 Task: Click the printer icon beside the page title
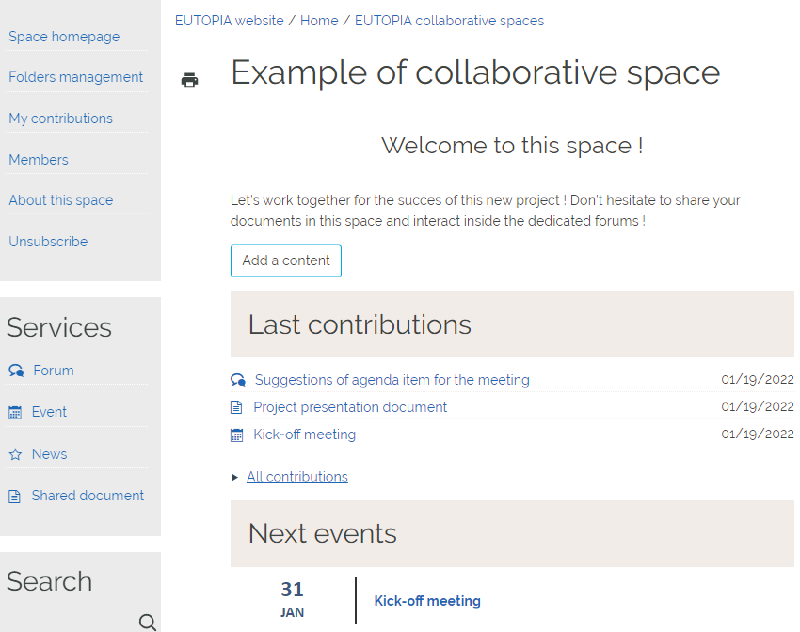pyautogui.click(x=190, y=80)
